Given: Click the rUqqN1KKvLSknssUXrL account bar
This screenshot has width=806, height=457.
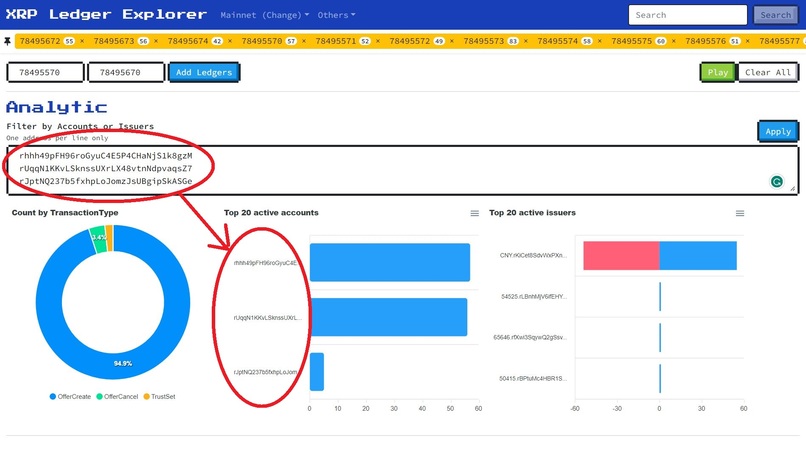Looking at the screenshot, I should click(389, 317).
